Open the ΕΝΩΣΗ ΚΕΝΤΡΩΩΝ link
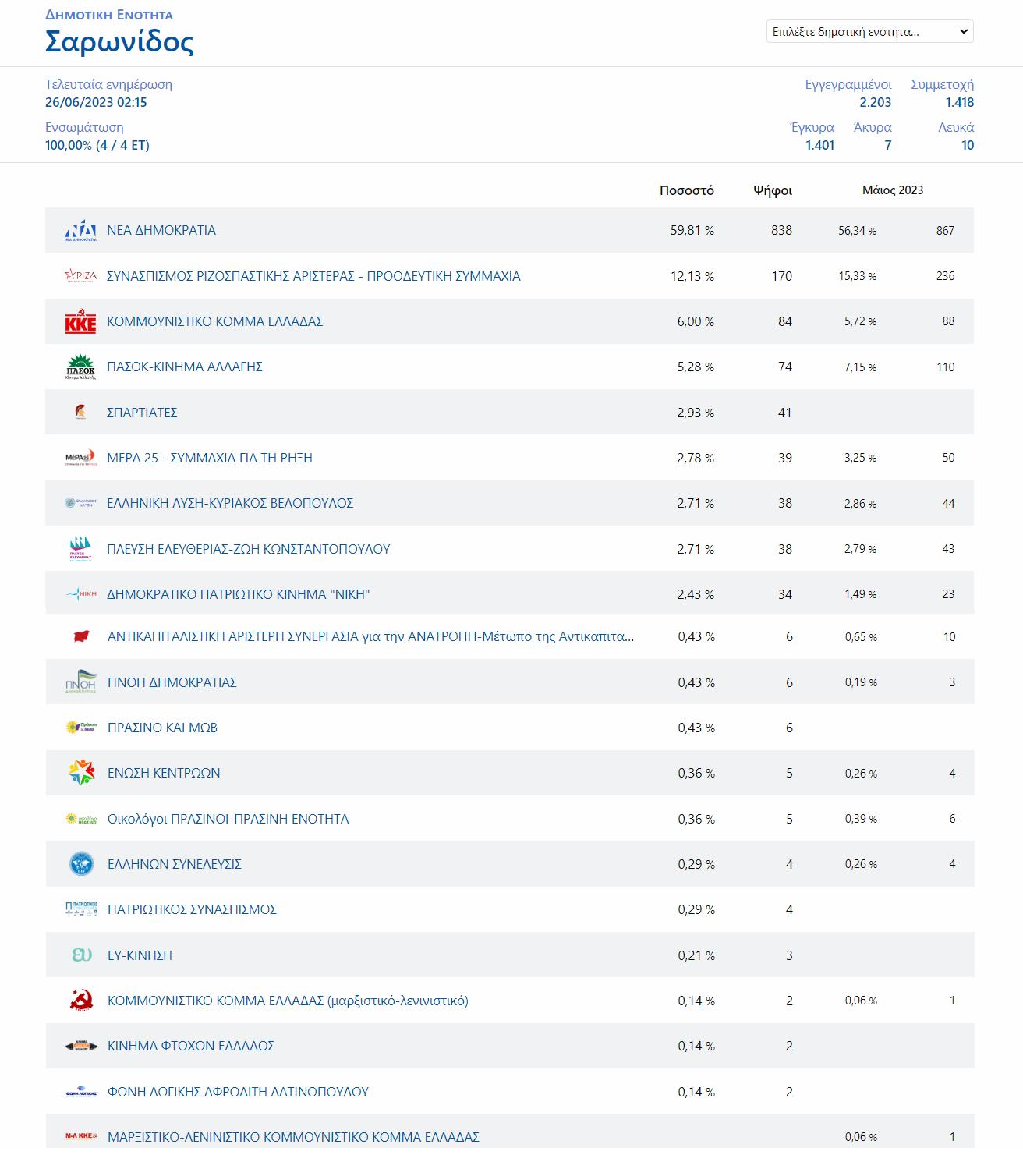The height and width of the screenshot is (1176, 1023). click(164, 773)
